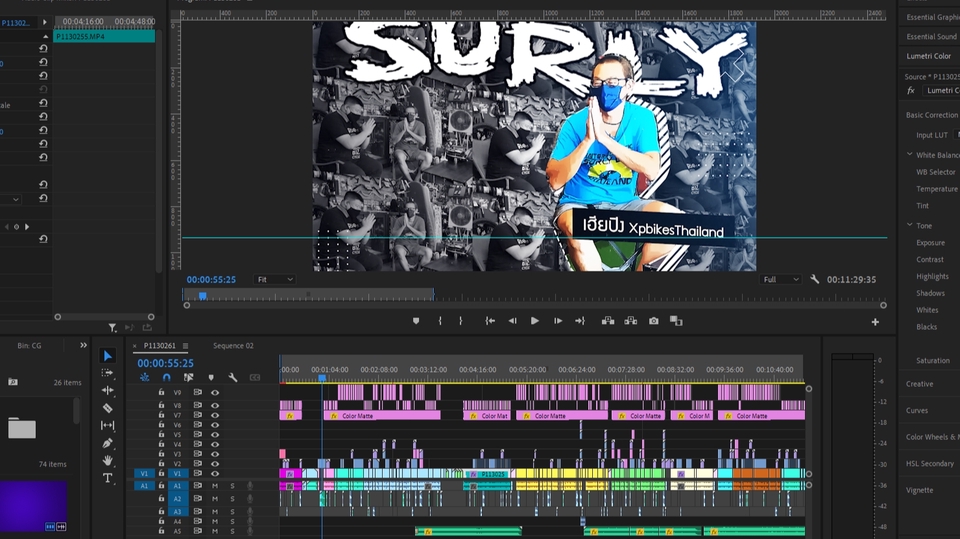Open the Lumetri Color panel tab
This screenshot has height=539, width=960.
(929, 56)
